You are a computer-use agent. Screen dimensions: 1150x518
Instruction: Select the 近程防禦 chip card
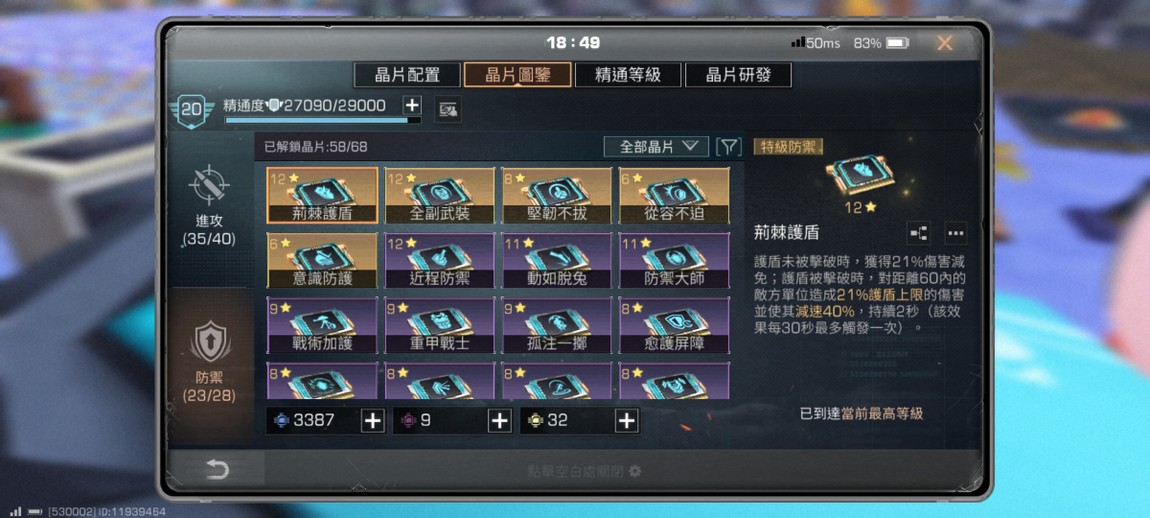439,260
